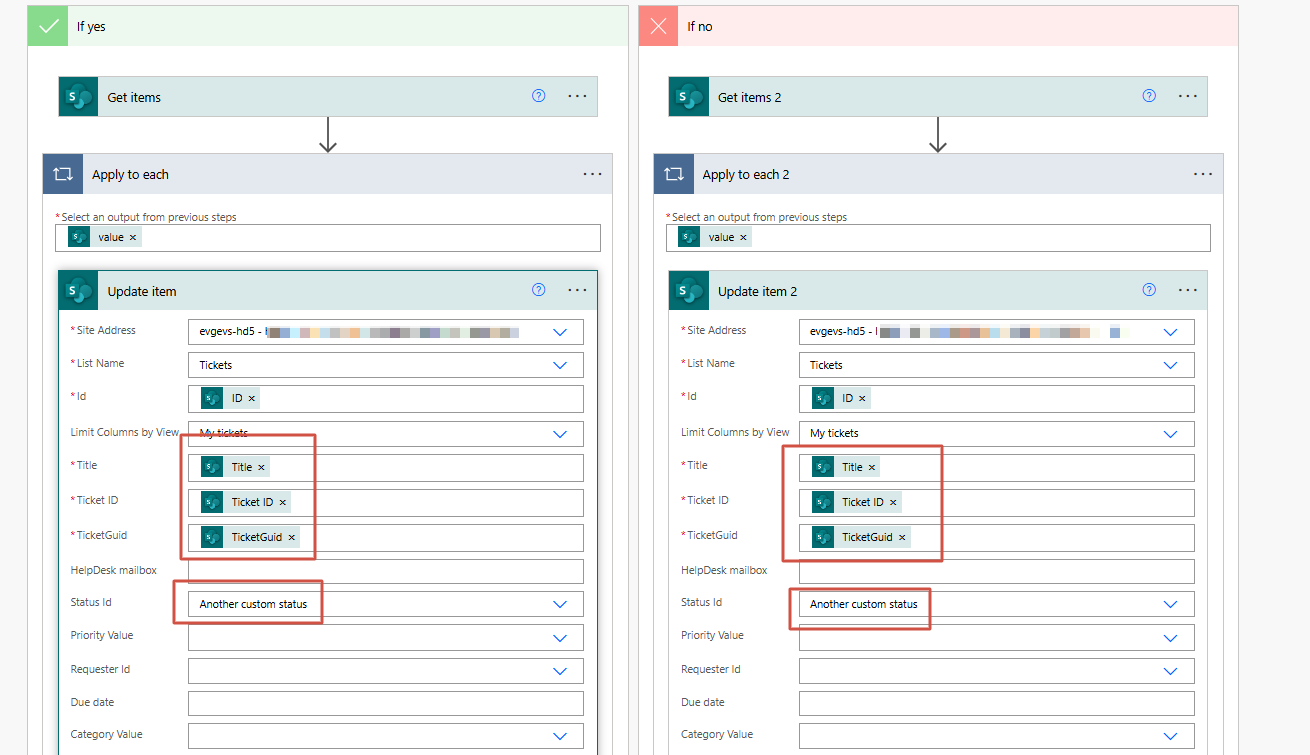Open ellipsis menu on Apply to each
The height and width of the screenshot is (755, 1310).
point(592,174)
